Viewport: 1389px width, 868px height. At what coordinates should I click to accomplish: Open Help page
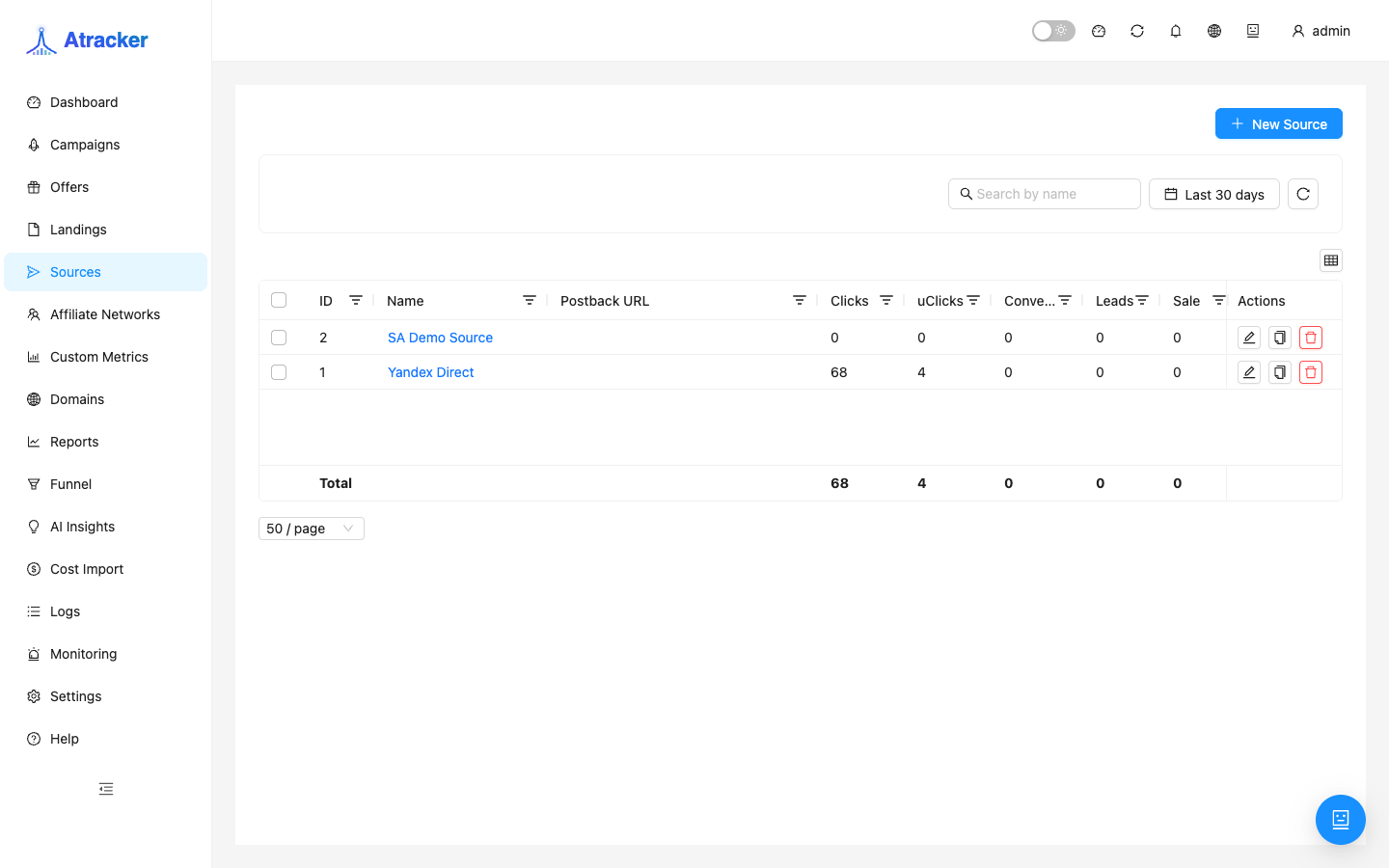[105, 739]
